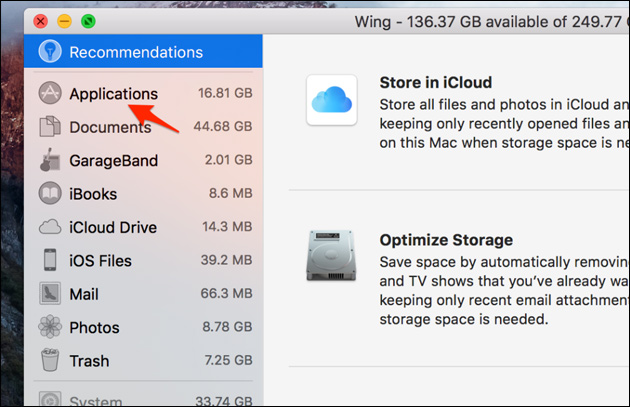The image size is (630, 407).
Task: Click the 7.25 GB Trash size
Action: [228, 360]
